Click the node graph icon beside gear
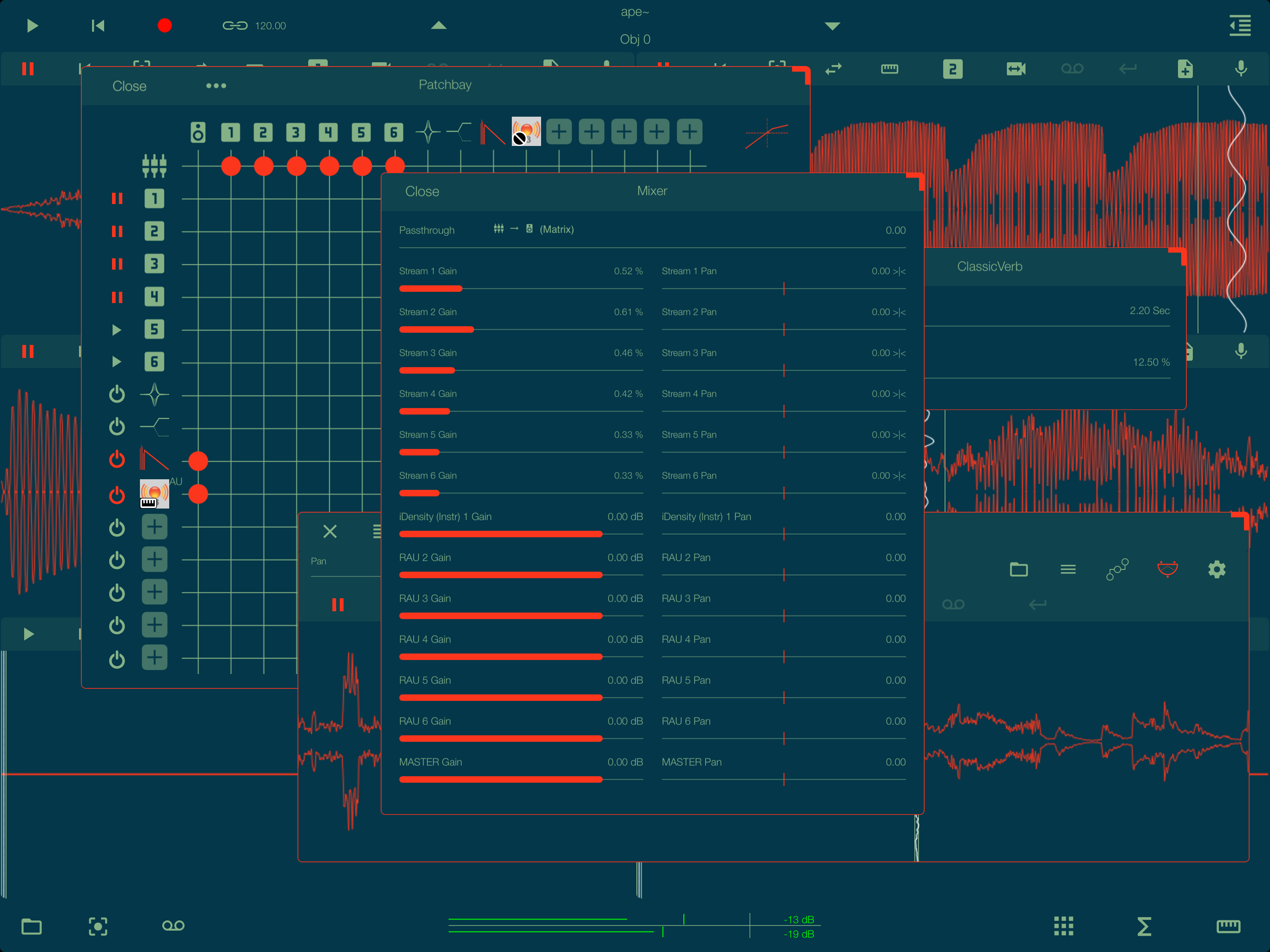Image resolution: width=1270 pixels, height=952 pixels. (x=1117, y=569)
